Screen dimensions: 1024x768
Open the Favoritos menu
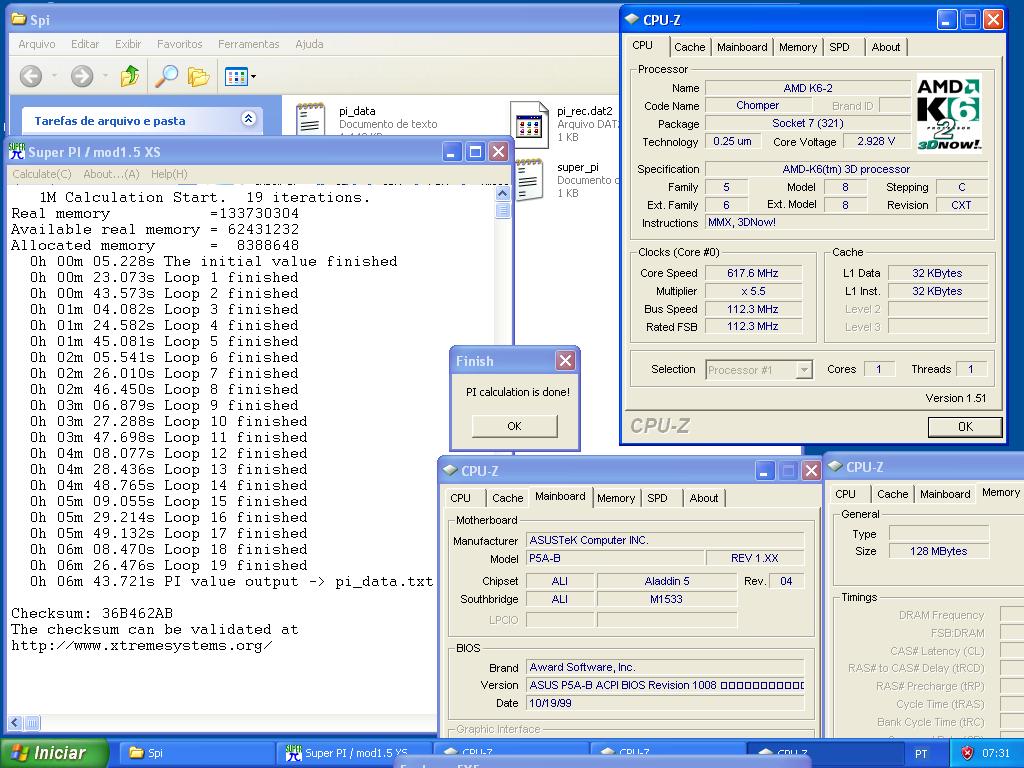pyautogui.click(x=180, y=44)
